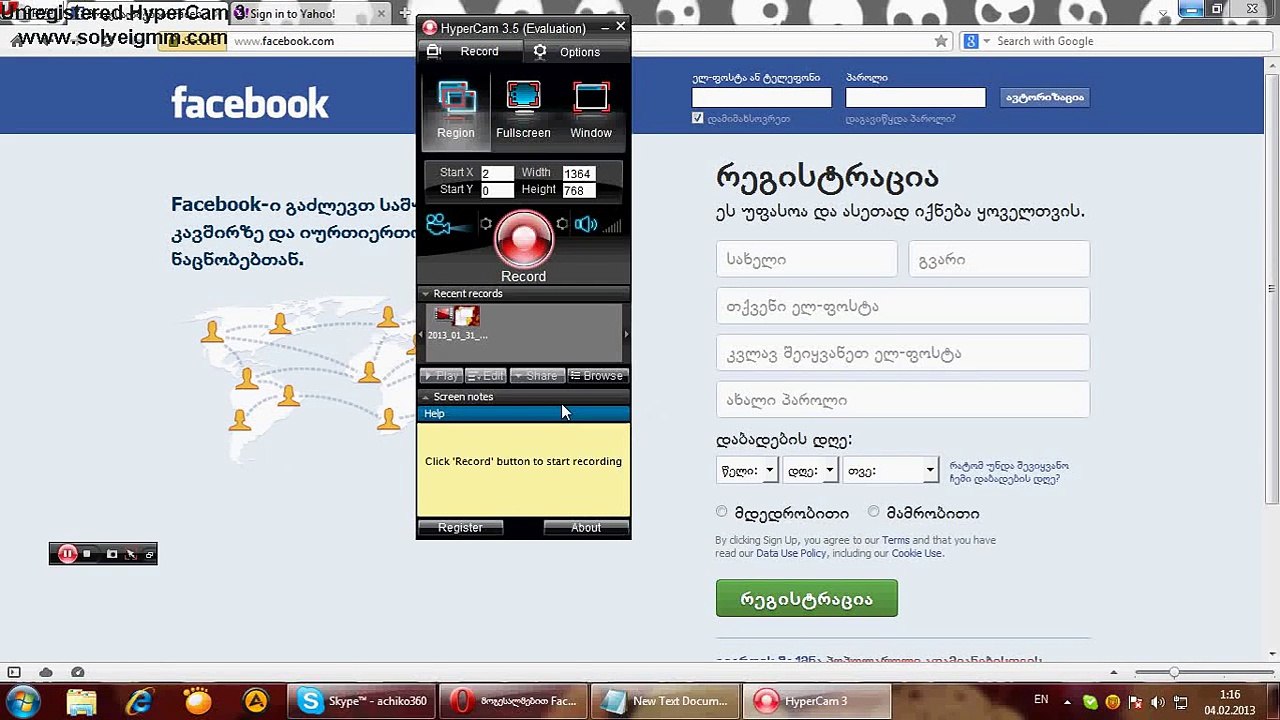Click the new password signup field
This screenshot has height=720, width=1280.
tap(903, 400)
